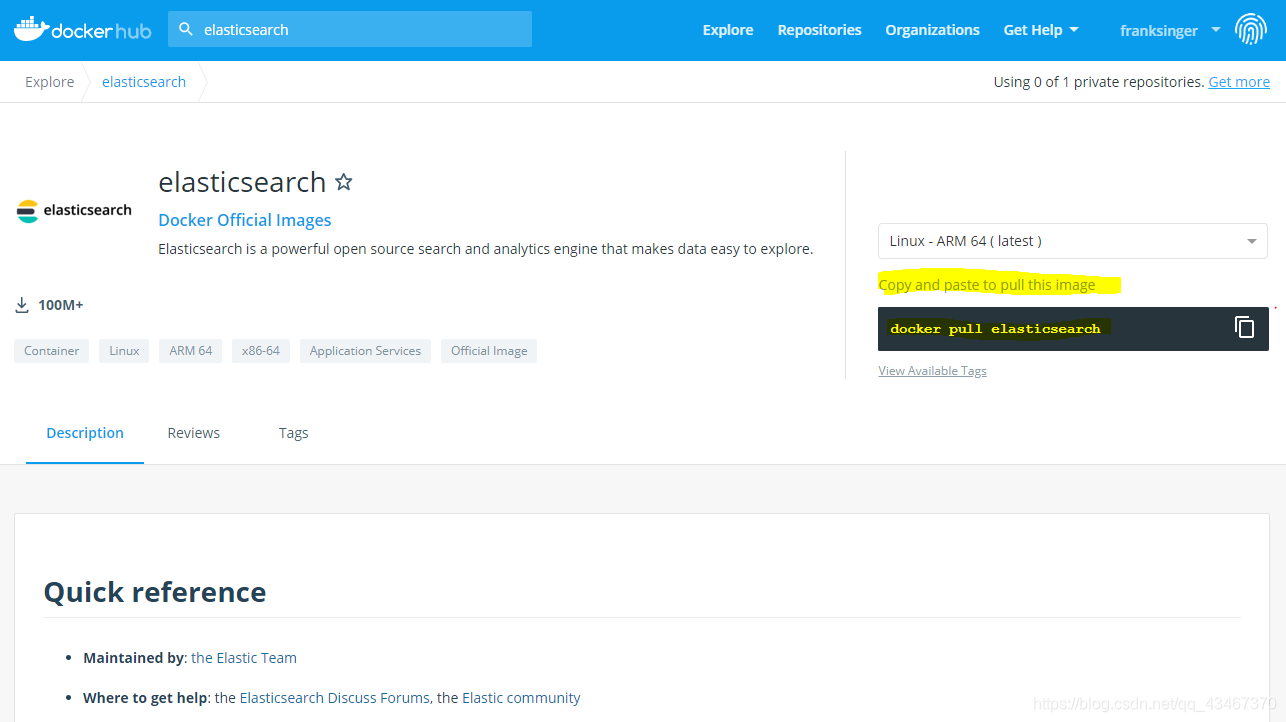Switch to the Tags tab
Screen dimensions: 1286x722
(x=293, y=433)
